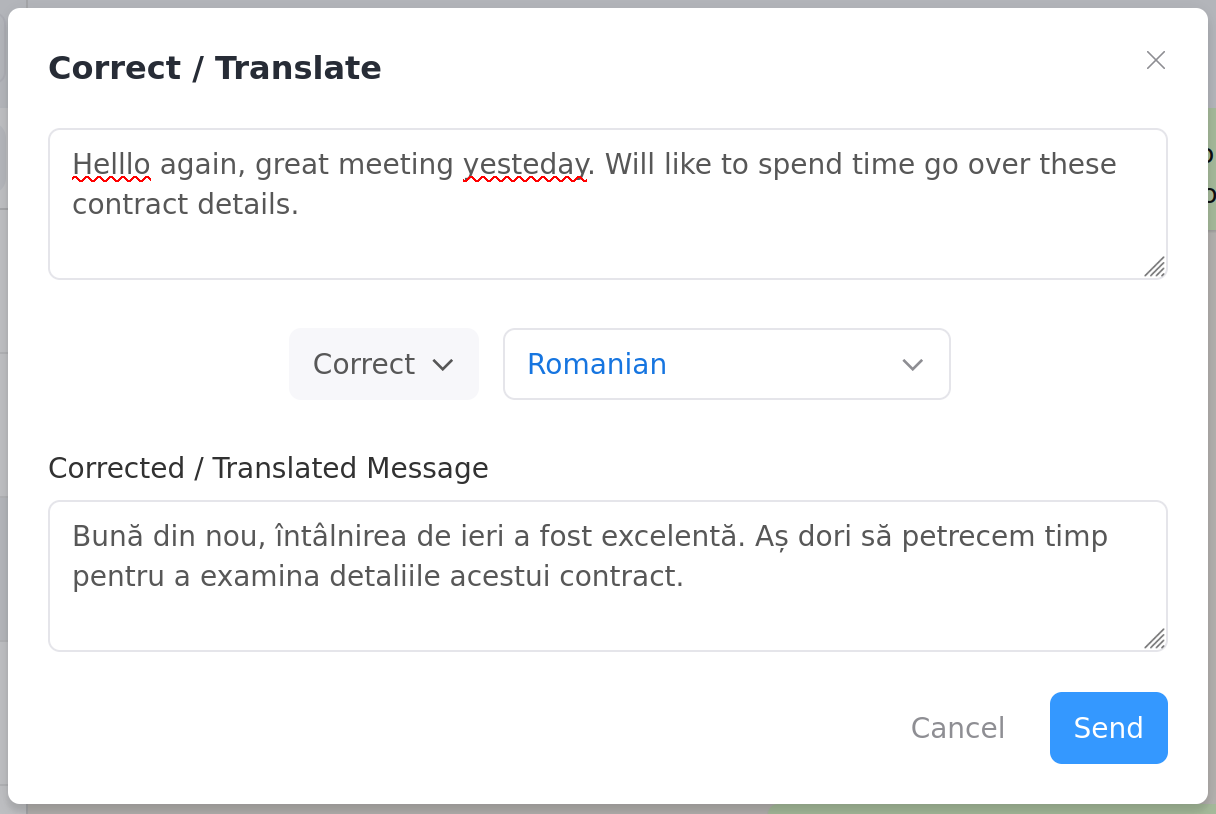
Task: Click the resize grip of original message box
Action: [x=1155, y=267]
